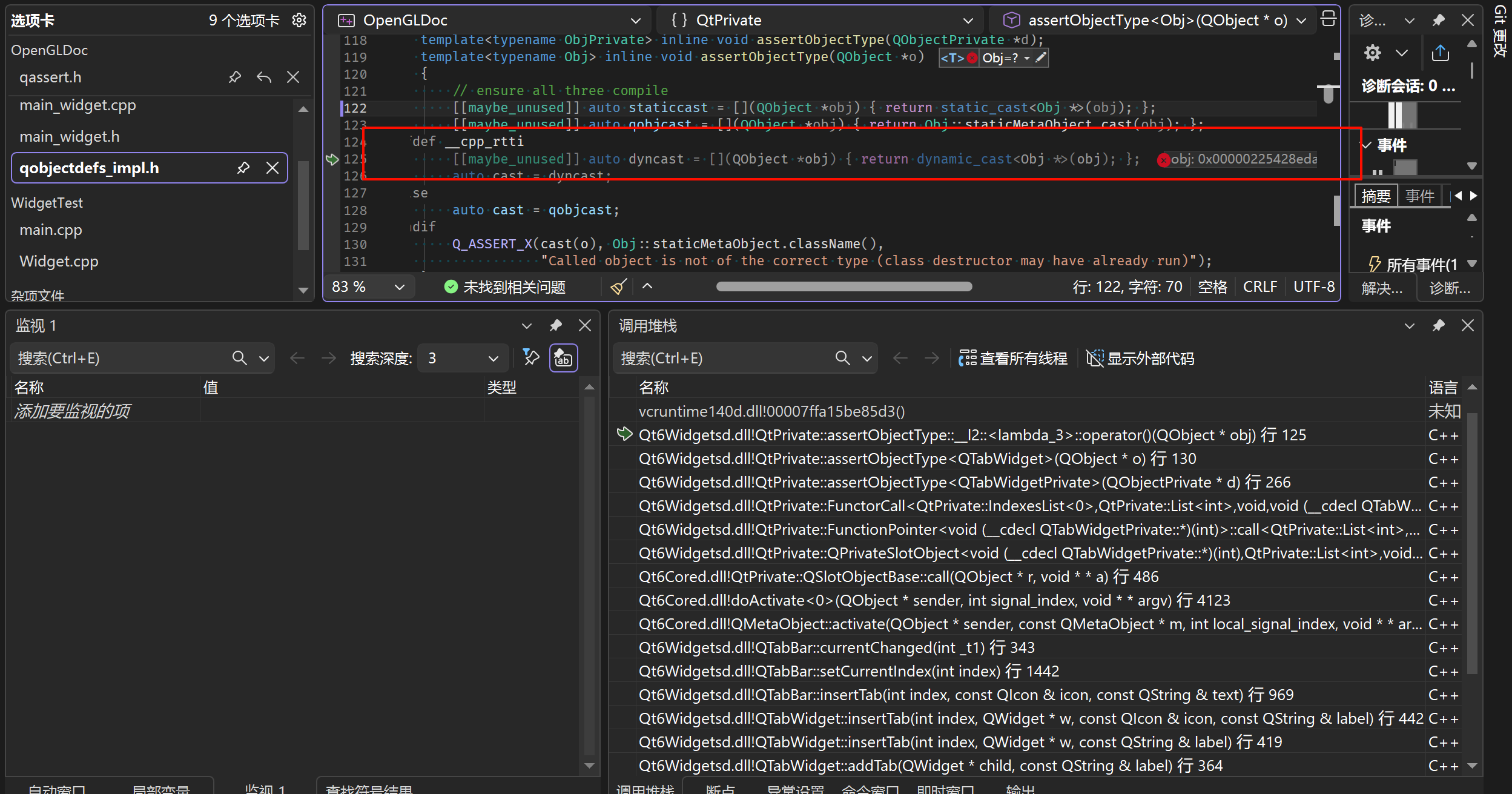
Task: Edit template parameter Obj pencil icon
Action: (x=1041, y=58)
